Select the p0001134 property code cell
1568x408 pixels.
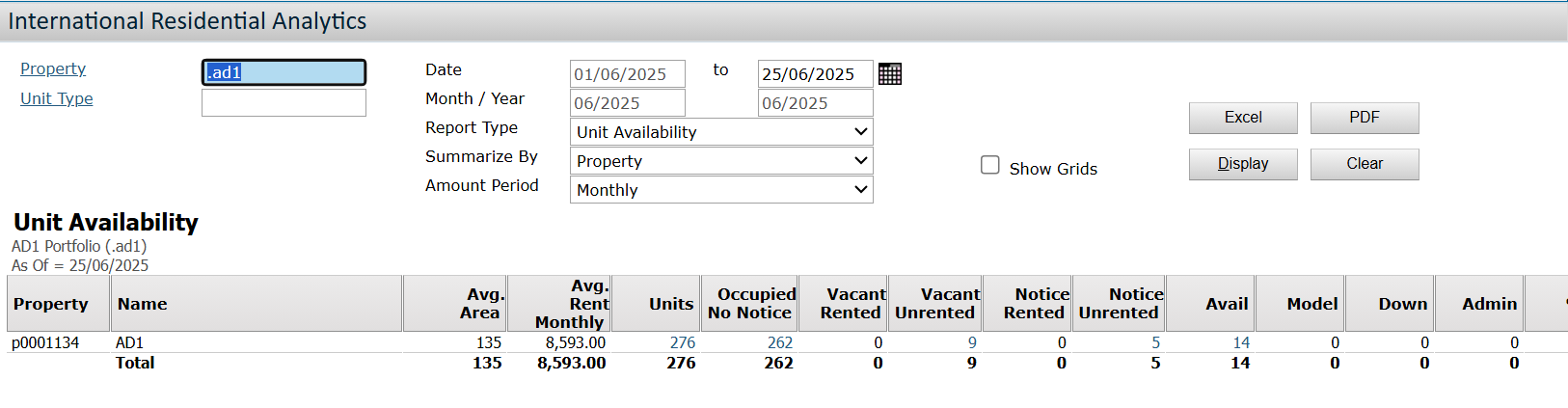click(45, 342)
